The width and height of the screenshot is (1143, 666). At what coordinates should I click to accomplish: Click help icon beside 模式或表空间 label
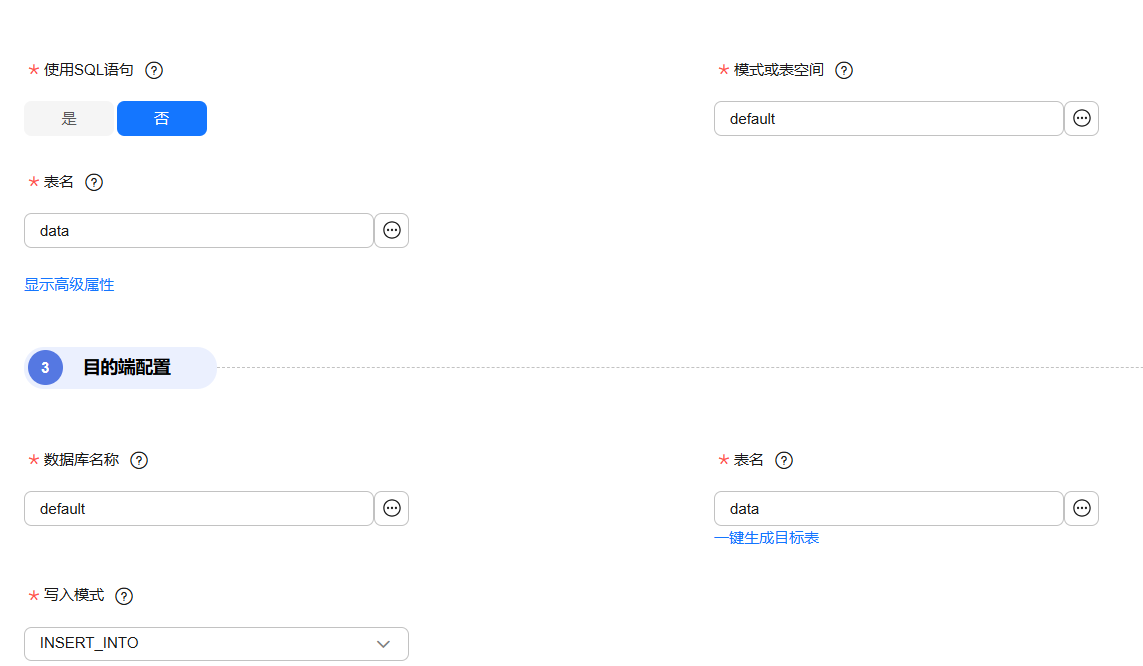click(x=844, y=70)
